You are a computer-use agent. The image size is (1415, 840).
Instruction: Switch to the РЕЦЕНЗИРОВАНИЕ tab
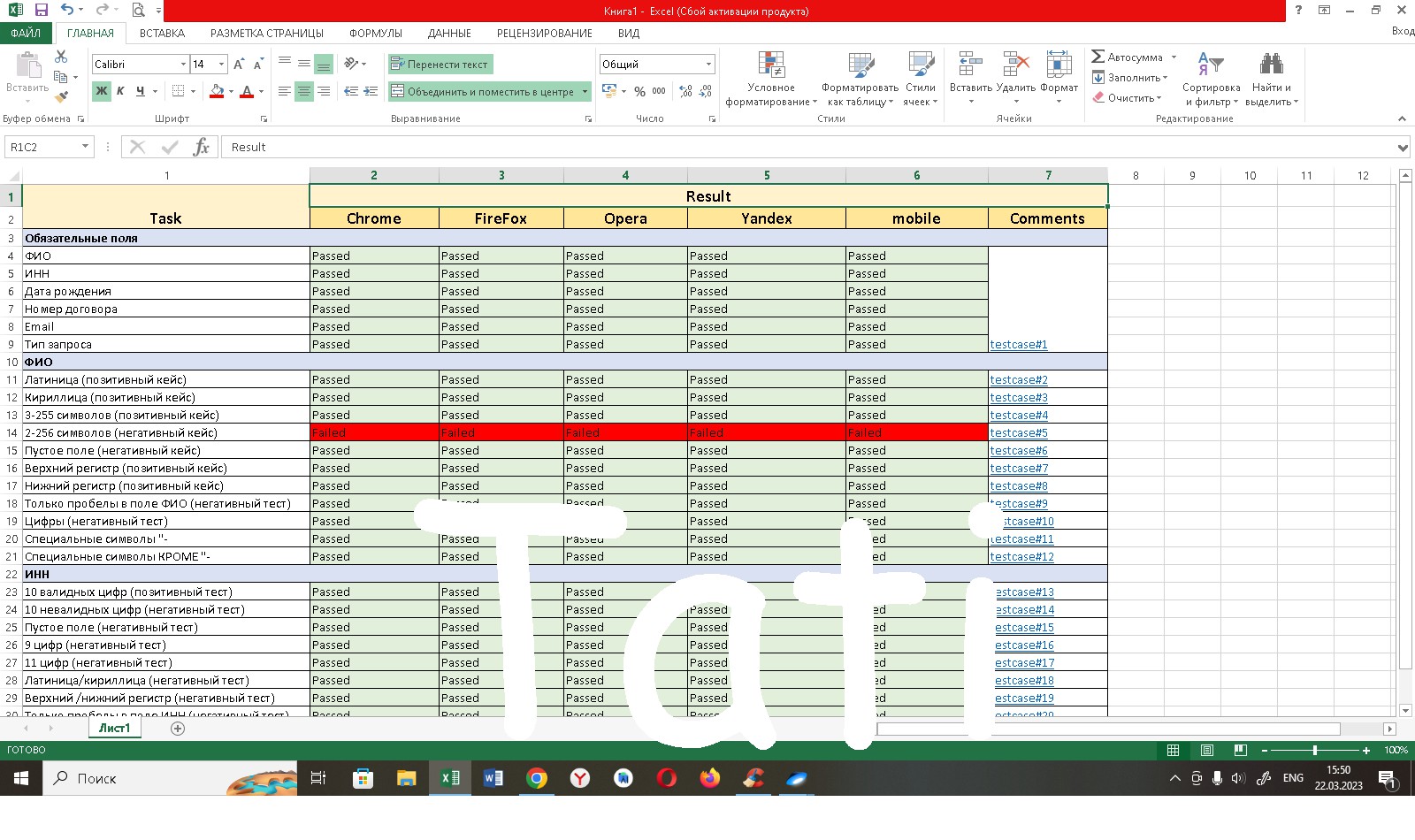click(x=545, y=33)
